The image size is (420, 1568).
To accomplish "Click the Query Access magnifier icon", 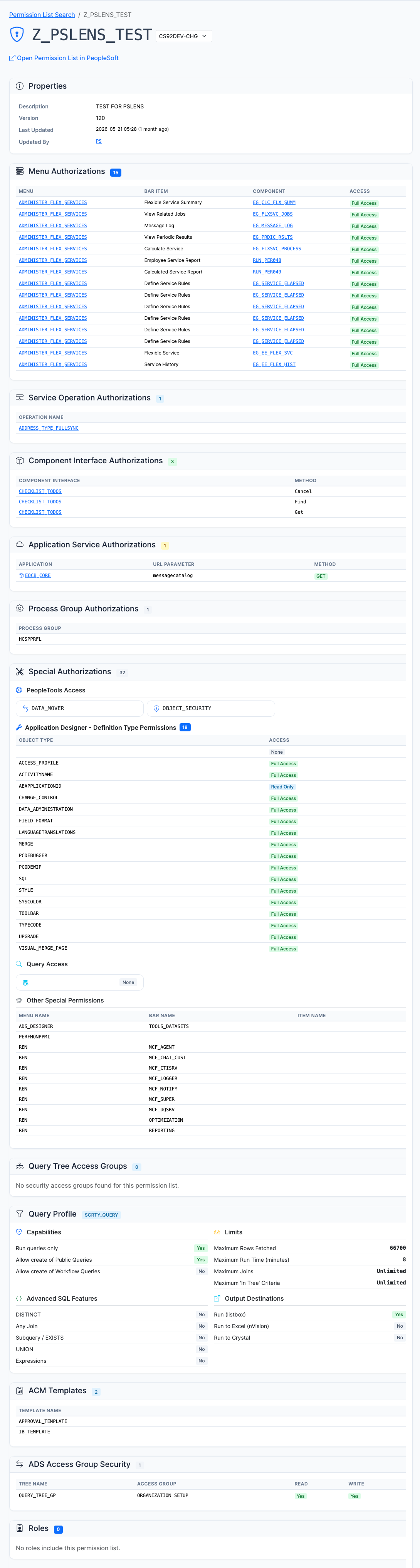I will click(19, 964).
